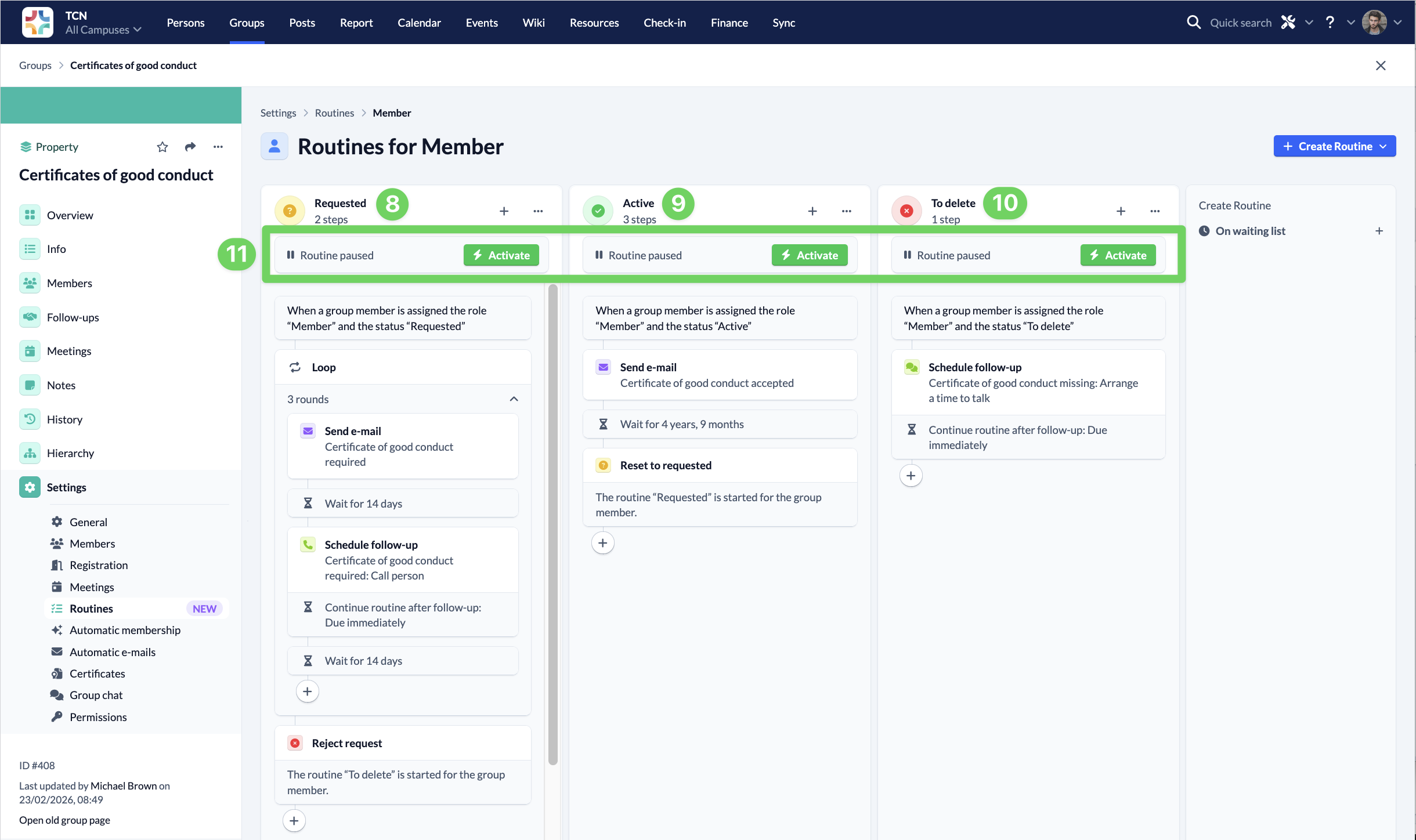Star the Certificates of good conduct group
Viewport: 1416px width, 840px height.
tap(162, 147)
